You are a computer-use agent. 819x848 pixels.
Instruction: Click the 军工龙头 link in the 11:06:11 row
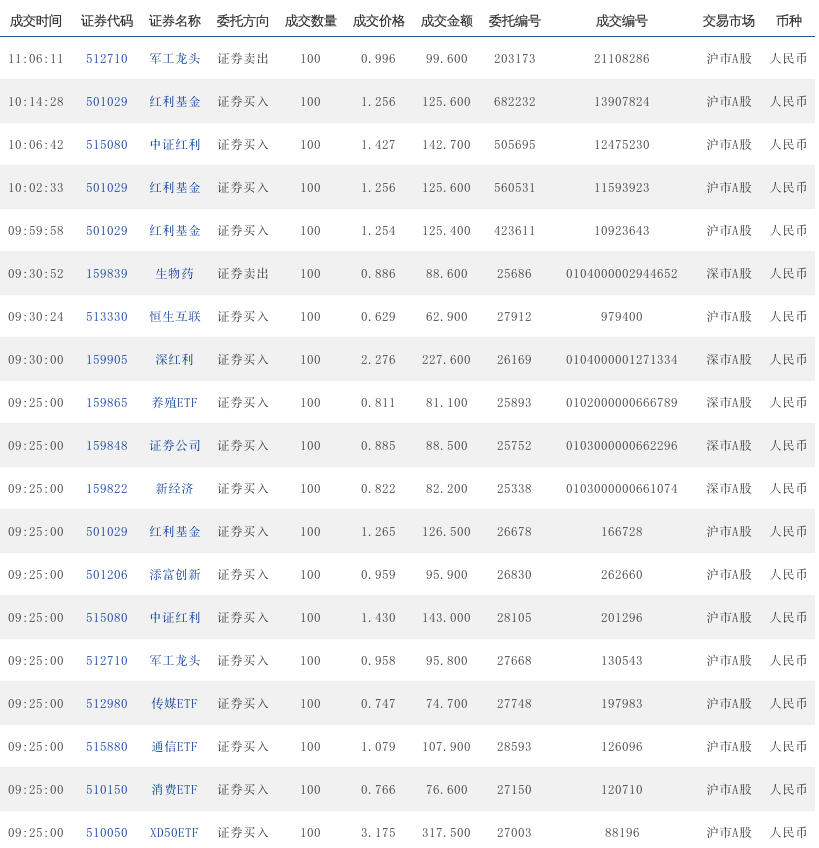tap(175, 59)
